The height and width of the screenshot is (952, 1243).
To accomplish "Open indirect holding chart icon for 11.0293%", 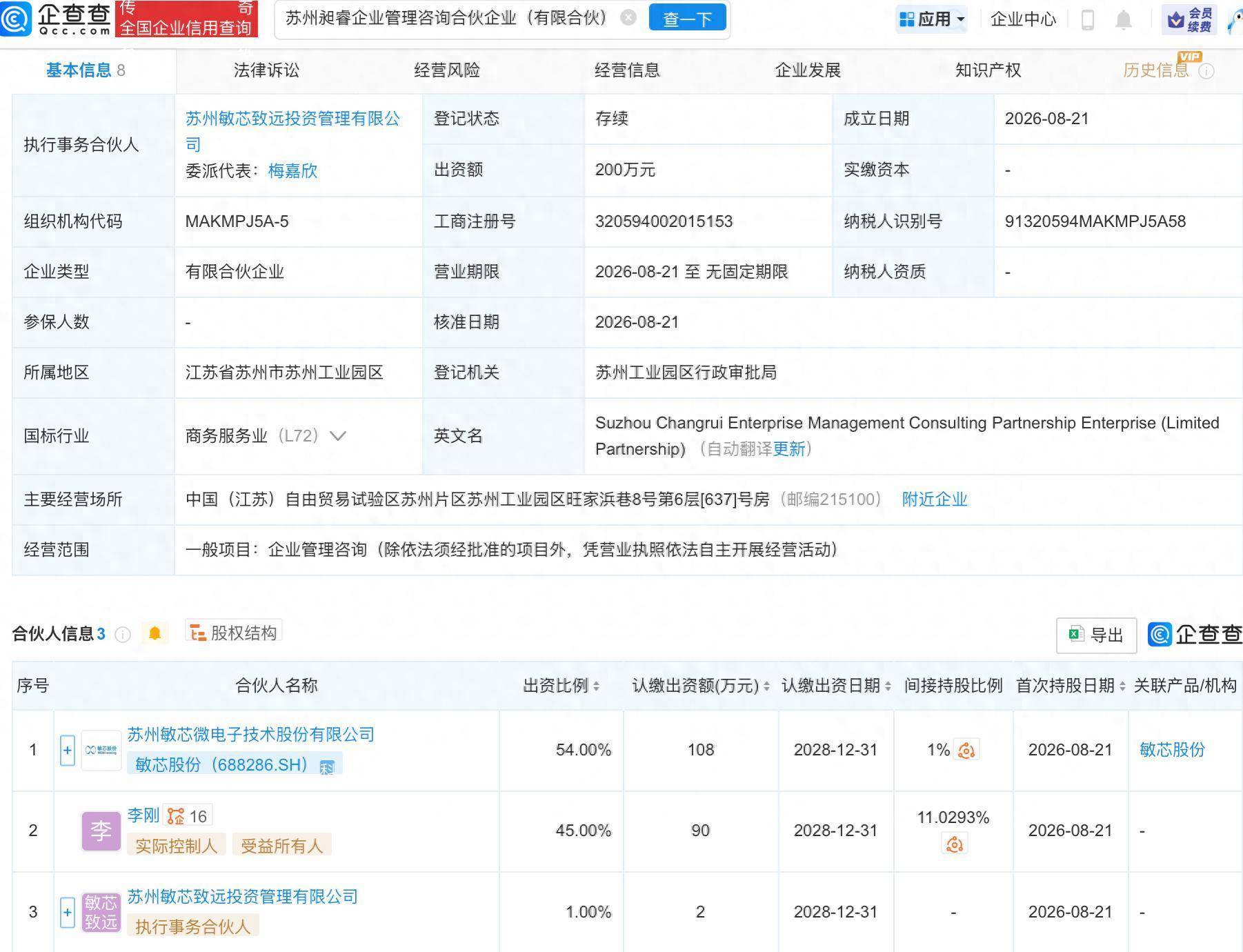I will pyautogui.click(x=954, y=844).
